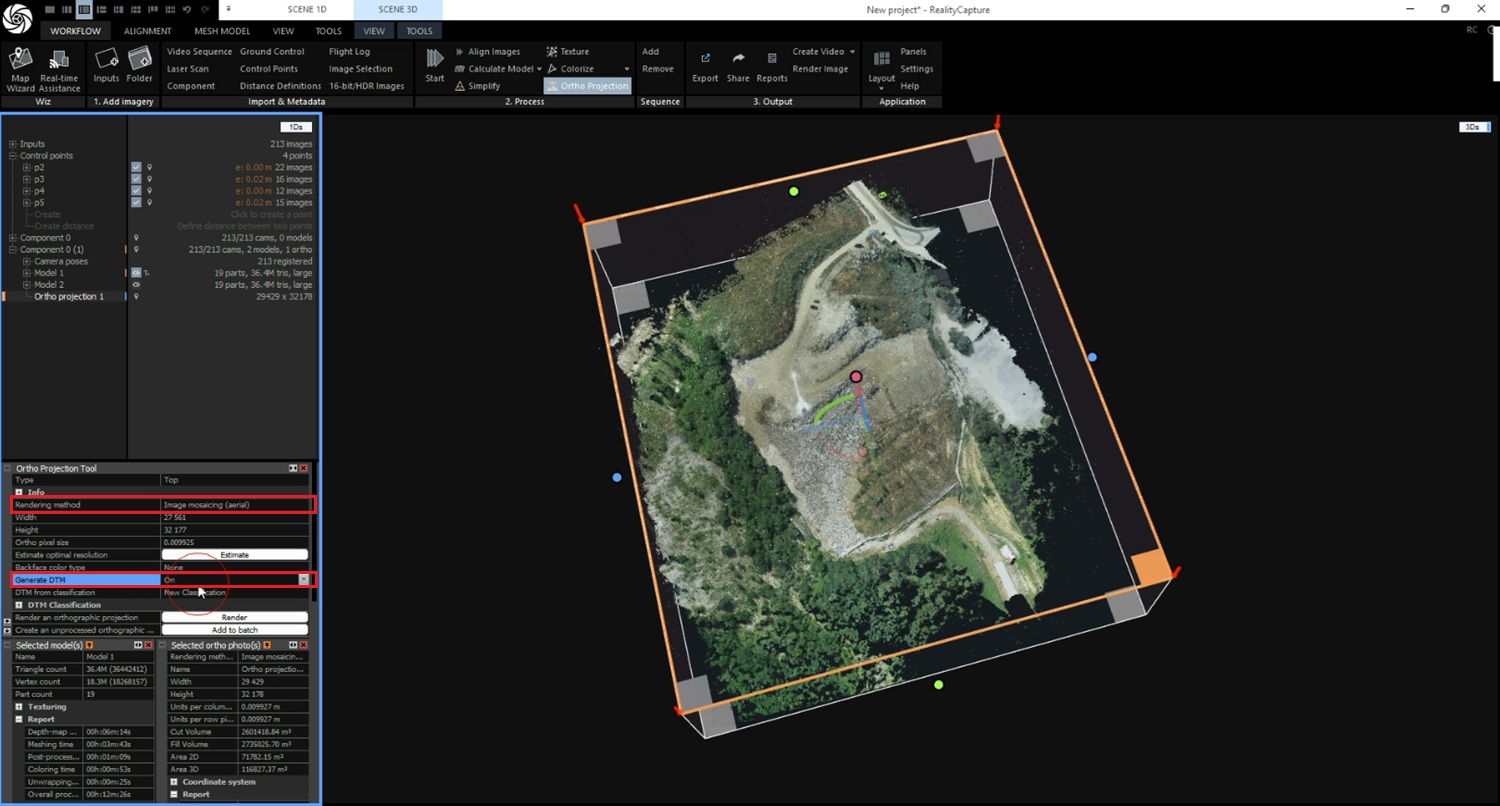Click the Render button

point(235,617)
